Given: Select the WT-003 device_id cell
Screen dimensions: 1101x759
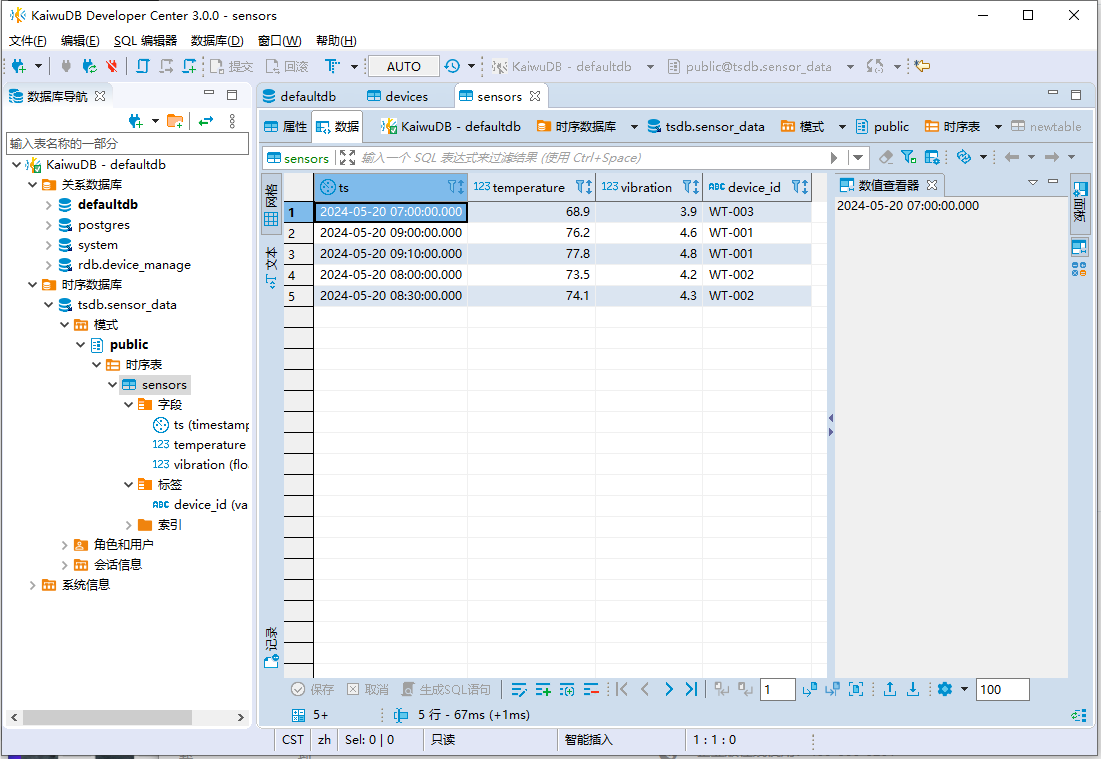Looking at the screenshot, I should click(x=757, y=211).
